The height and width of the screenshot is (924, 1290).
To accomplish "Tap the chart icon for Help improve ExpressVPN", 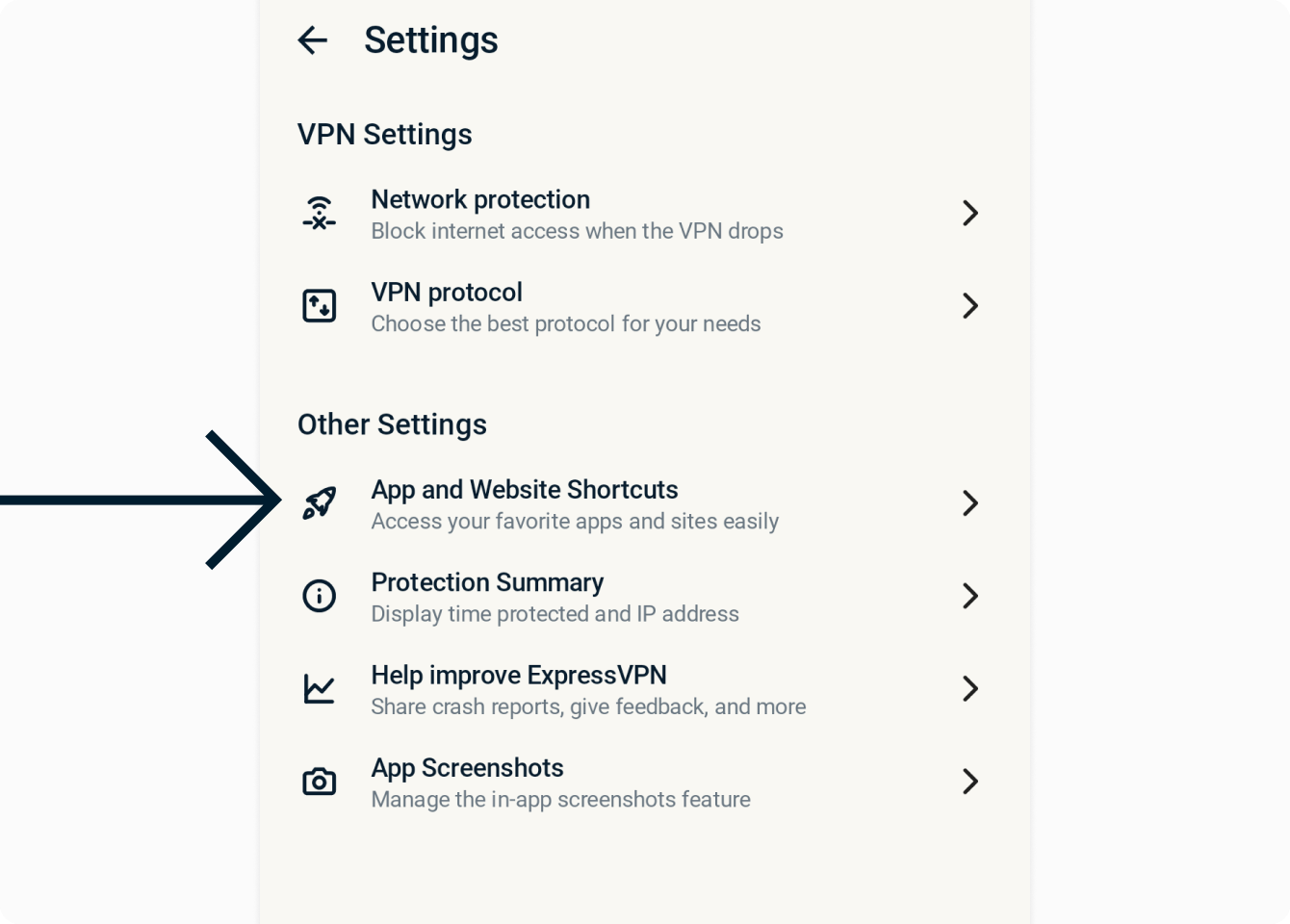I will point(320,688).
